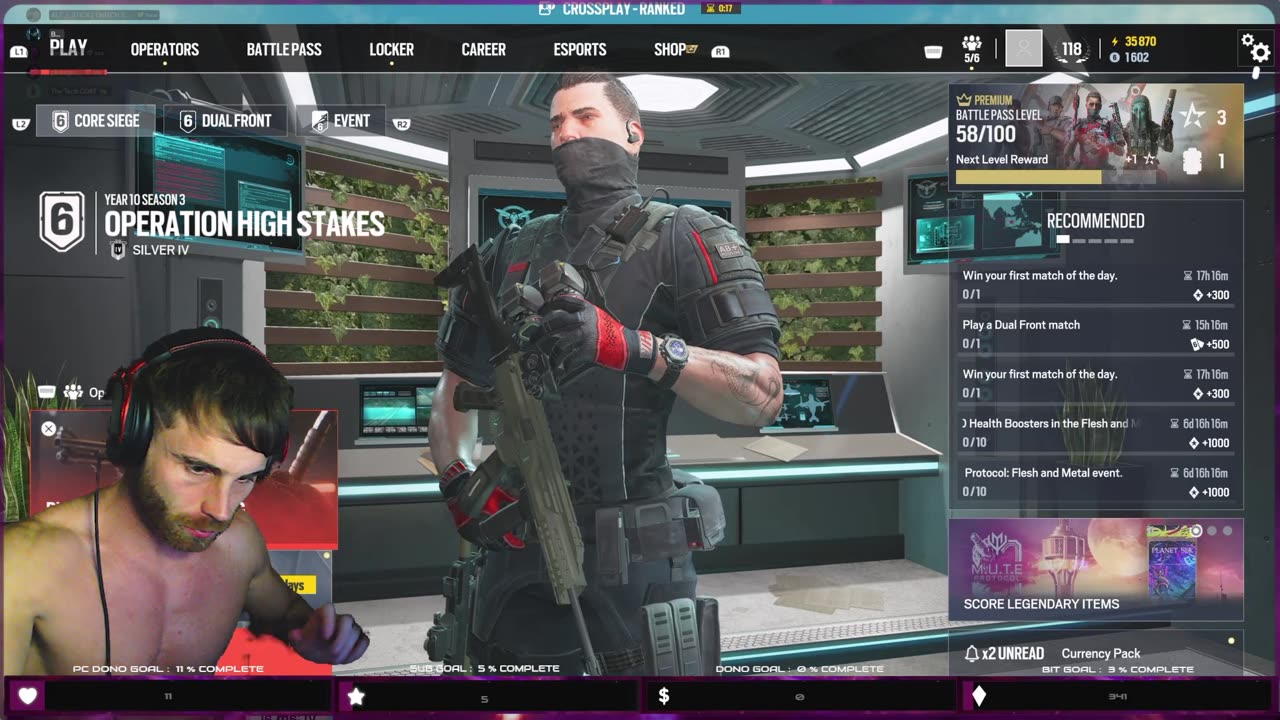Select the first dot on the legendary items banner

coord(1196,530)
